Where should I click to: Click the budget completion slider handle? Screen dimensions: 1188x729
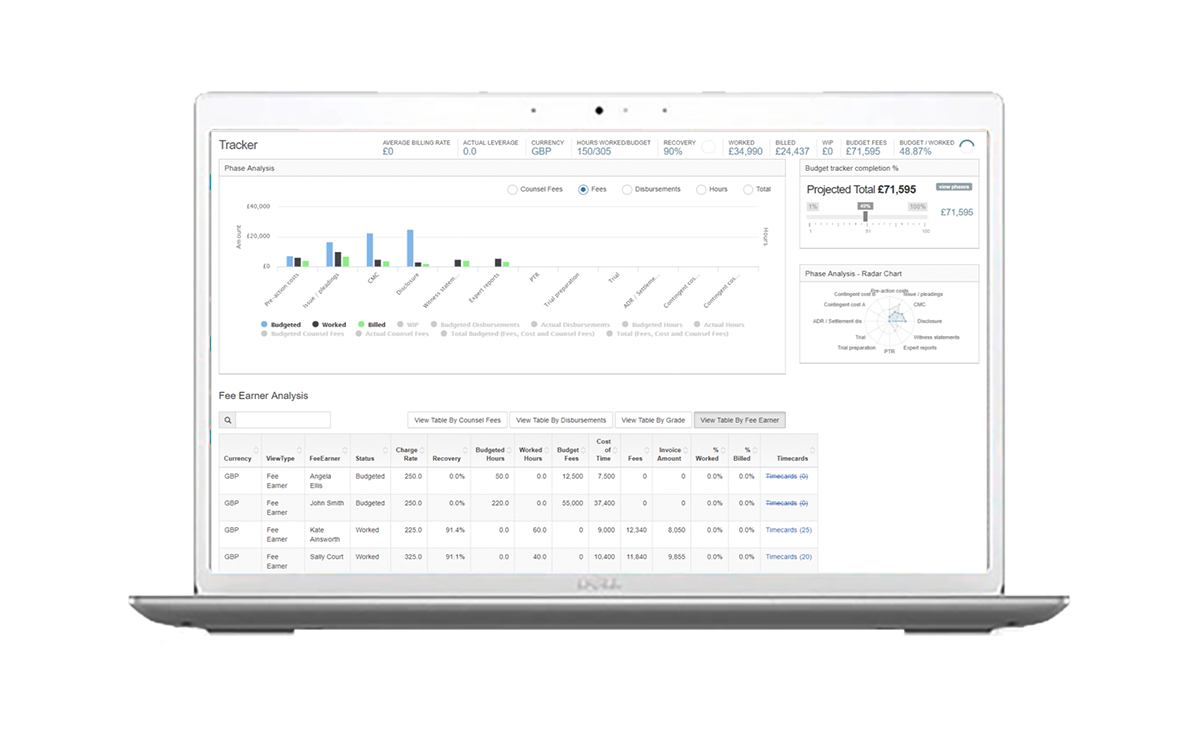(865, 217)
